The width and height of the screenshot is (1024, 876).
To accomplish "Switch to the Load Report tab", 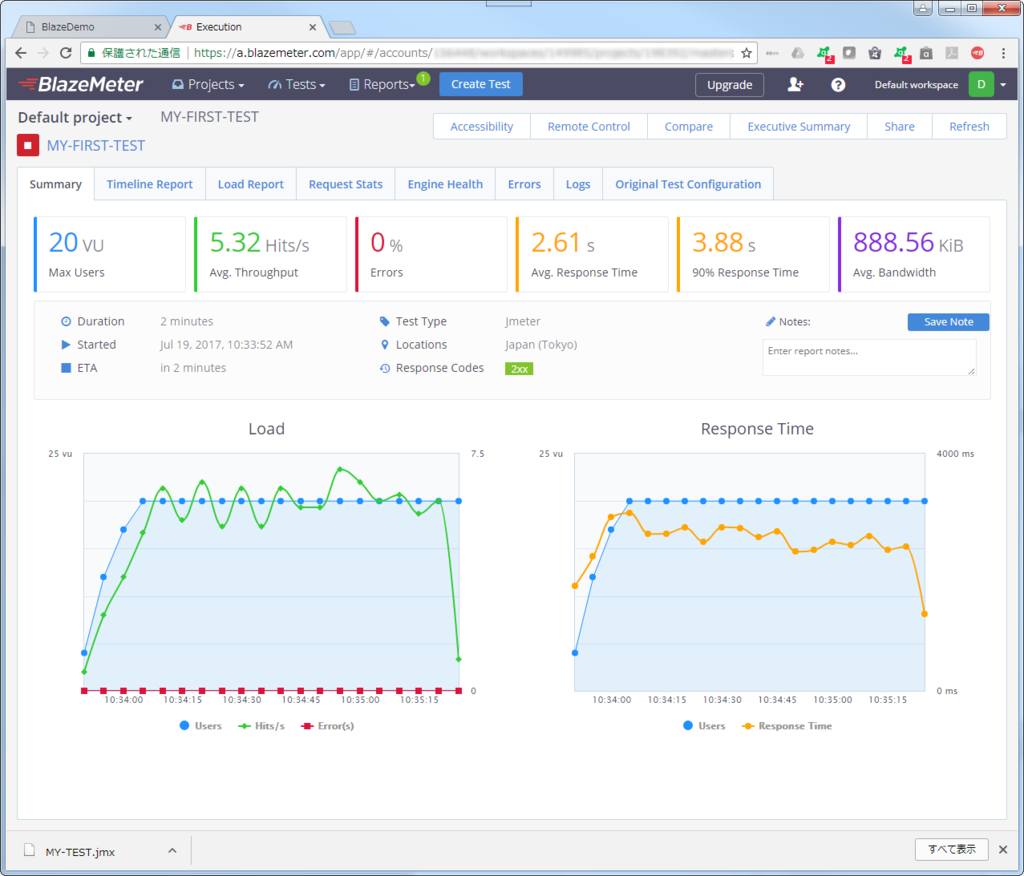I will point(251,184).
